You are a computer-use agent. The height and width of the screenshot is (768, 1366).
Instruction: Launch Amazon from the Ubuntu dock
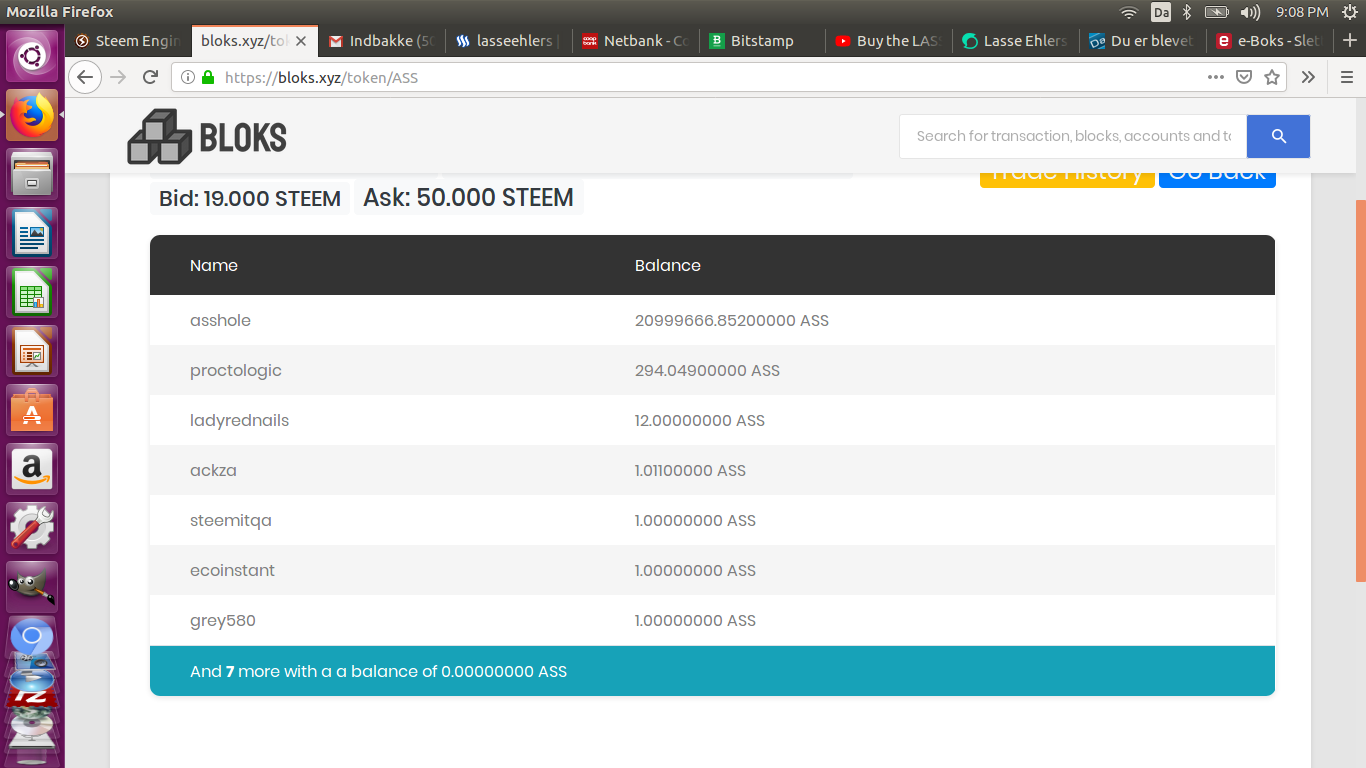(33, 468)
